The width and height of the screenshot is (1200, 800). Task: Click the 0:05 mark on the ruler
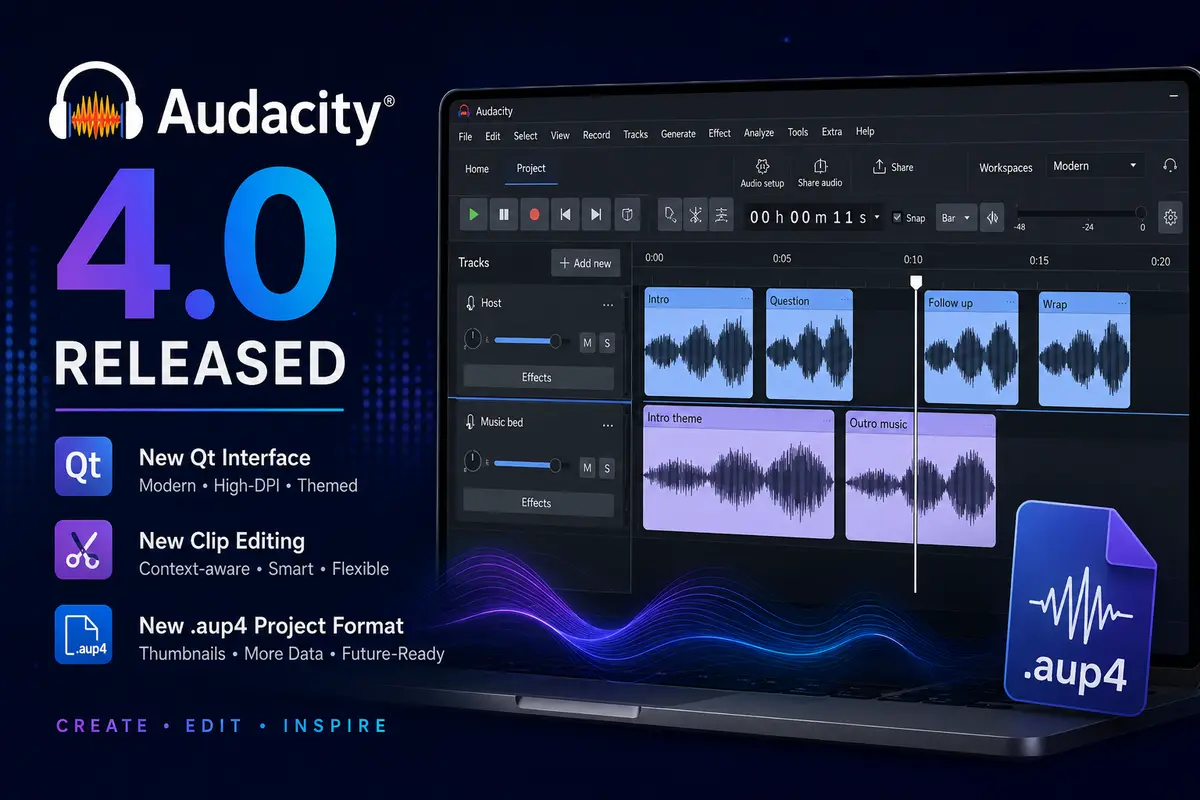point(782,259)
